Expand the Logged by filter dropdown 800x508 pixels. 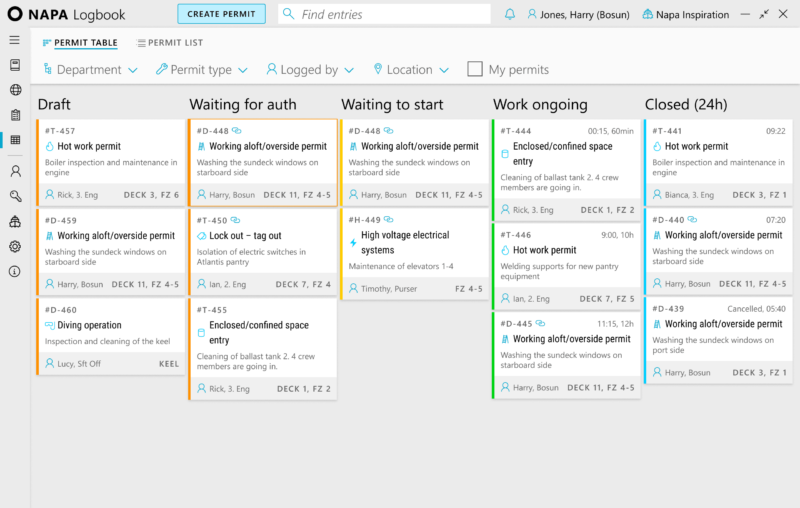pyautogui.click(x=310, y=69)
